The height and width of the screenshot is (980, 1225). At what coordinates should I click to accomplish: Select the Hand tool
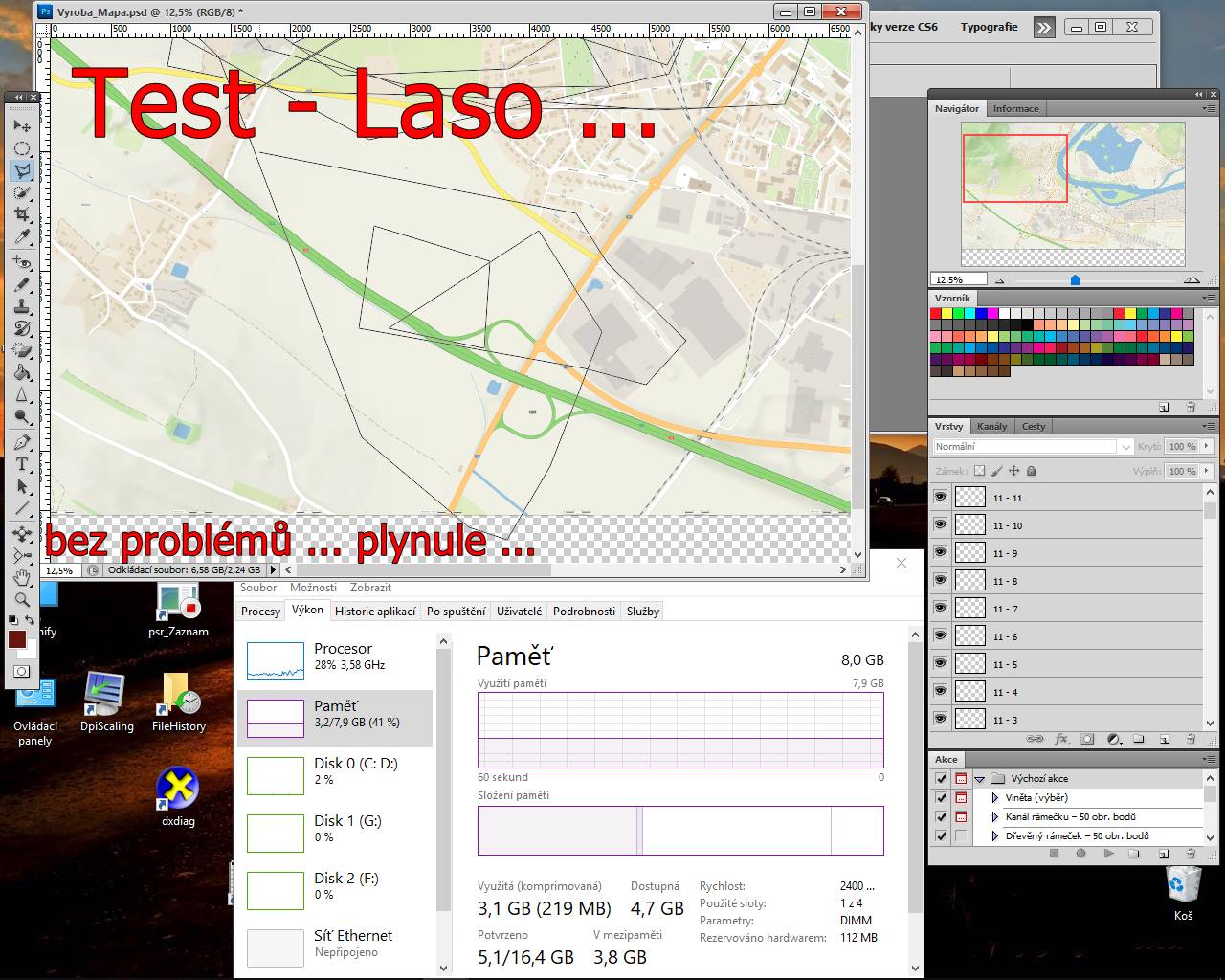(21, 577)
